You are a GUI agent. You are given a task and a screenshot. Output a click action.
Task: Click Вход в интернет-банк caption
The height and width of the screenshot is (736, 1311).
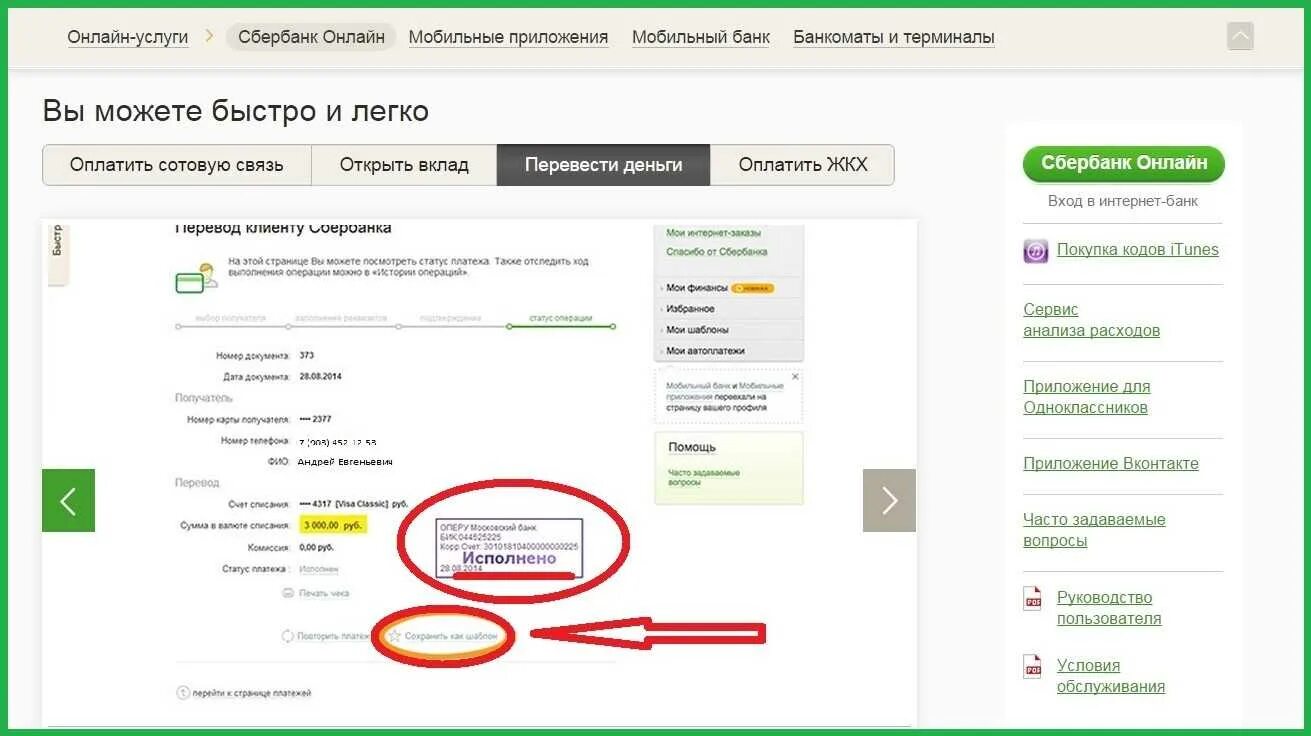click(x=1123, y=201)
